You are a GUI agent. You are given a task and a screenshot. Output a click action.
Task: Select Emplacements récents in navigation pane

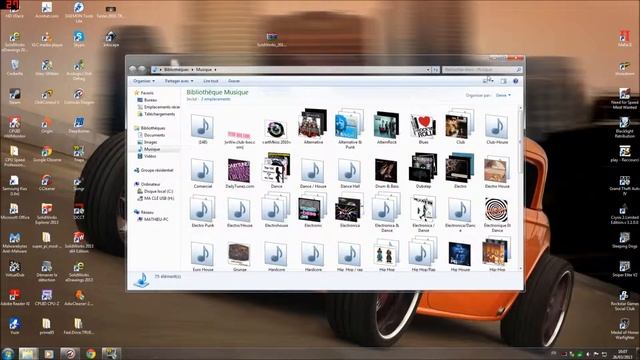point(158,107)
